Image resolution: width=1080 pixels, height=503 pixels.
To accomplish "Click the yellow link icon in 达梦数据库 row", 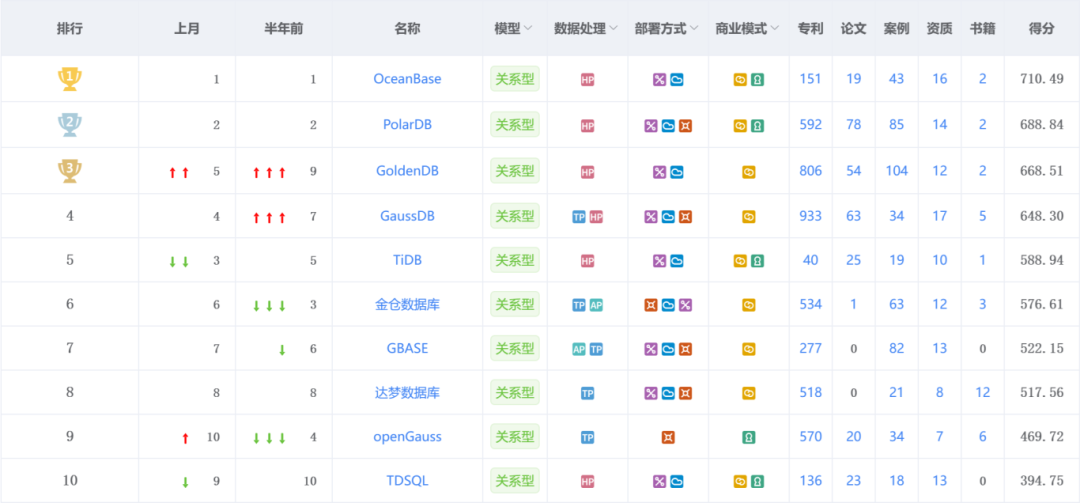I will click(749, 393).
